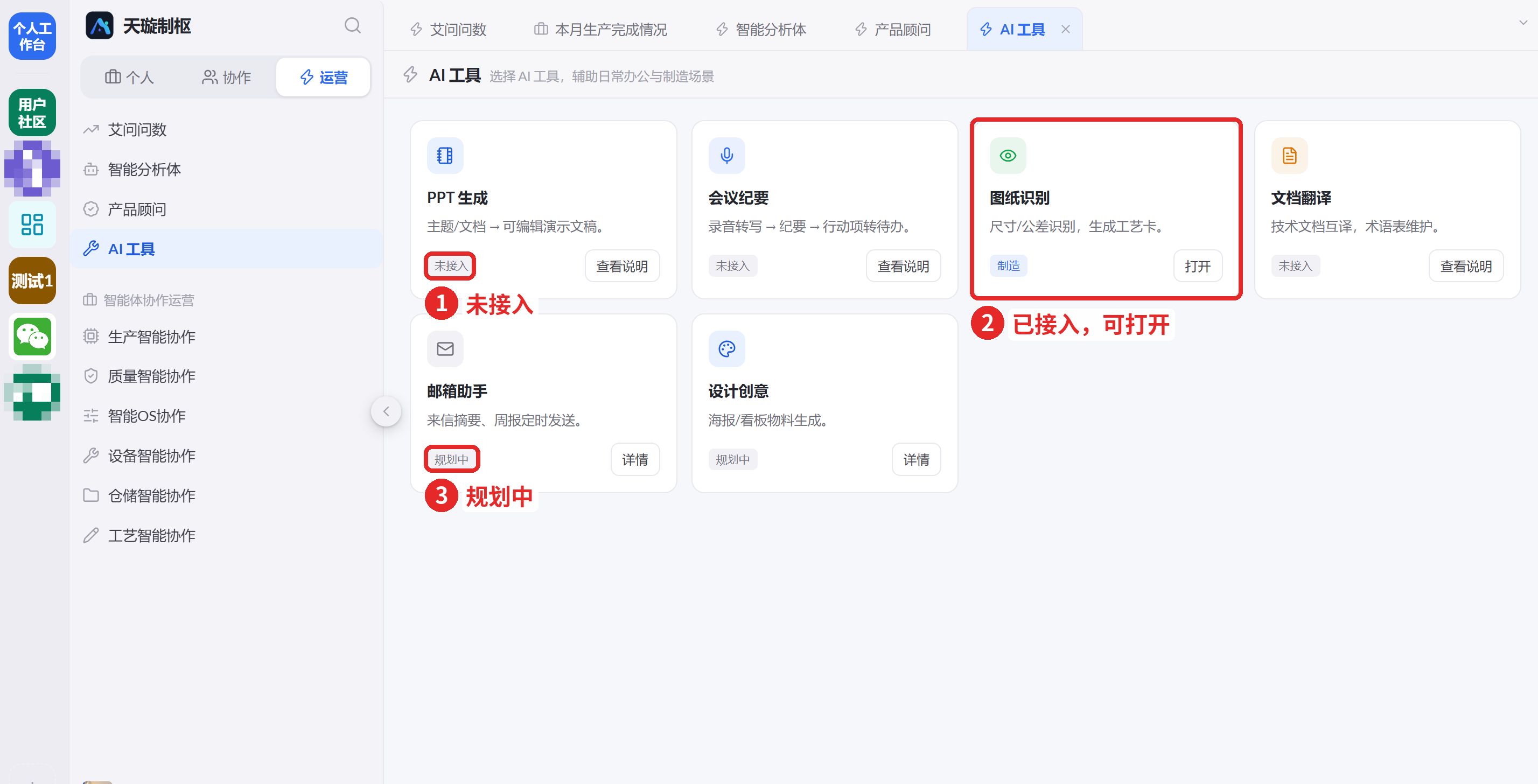The image size is (1538, 784).
Task: Select 智能分析体 in the sidebar
Action: click(227, 170)
